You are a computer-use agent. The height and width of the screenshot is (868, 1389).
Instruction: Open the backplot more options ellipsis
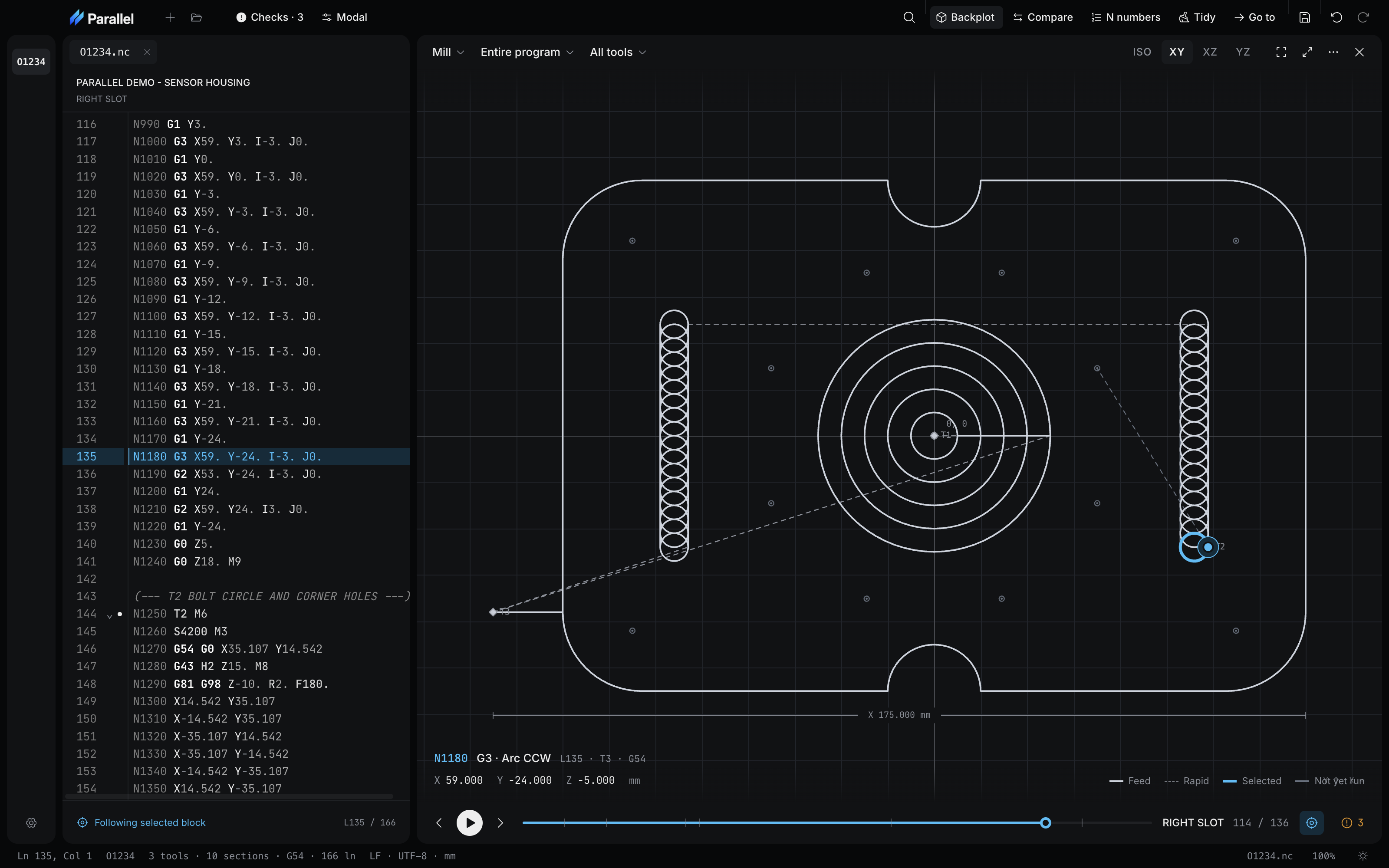(1333, 52)
